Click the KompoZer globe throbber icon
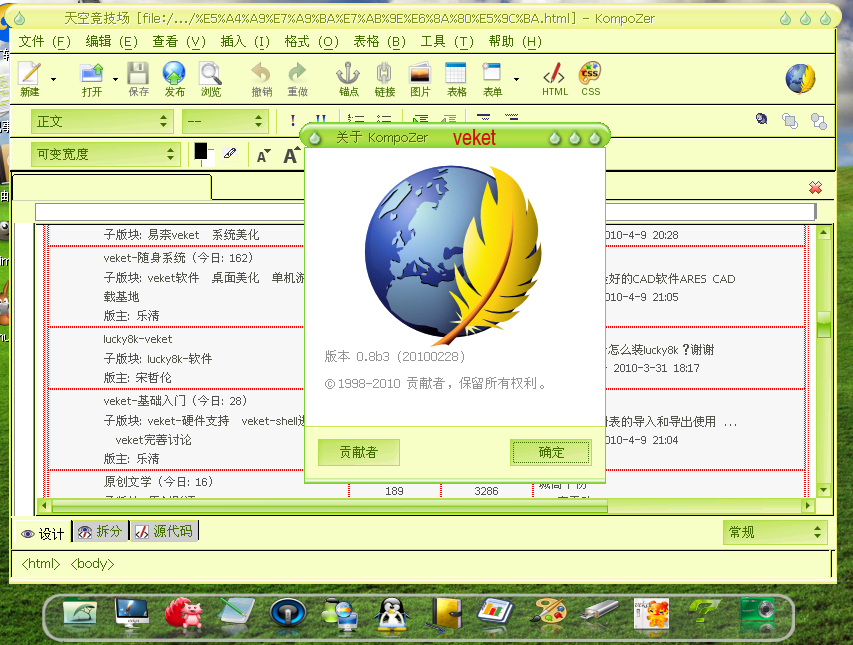The width and height of the screenshot is (853, 645). pos(800,78)
